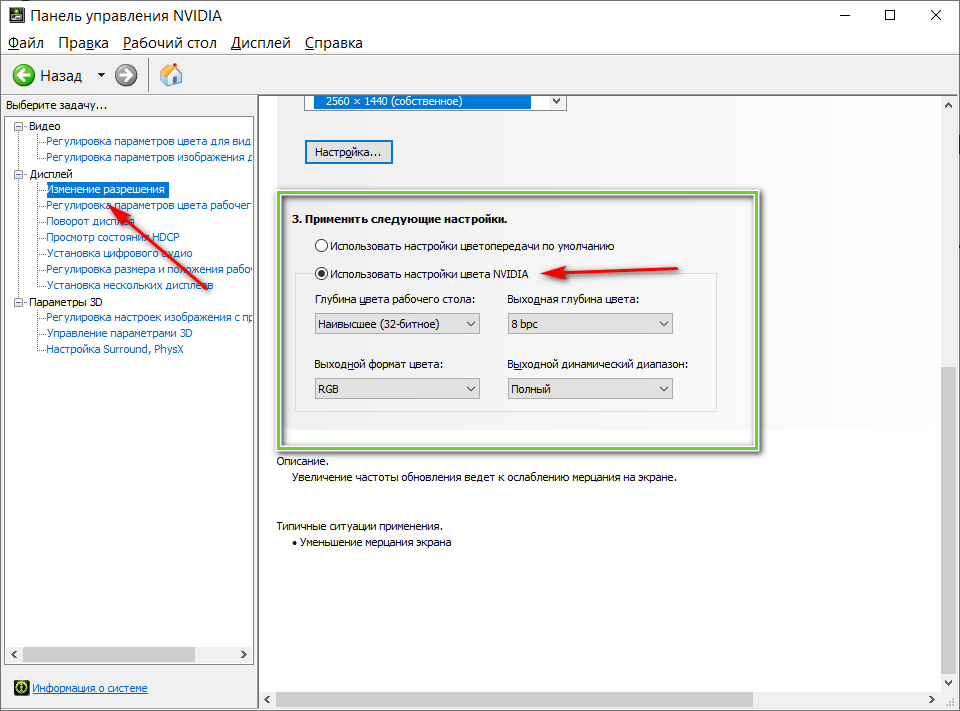
Task: Open Регулировка параметров цвета рабочего стола
Action: pos(149,205)
